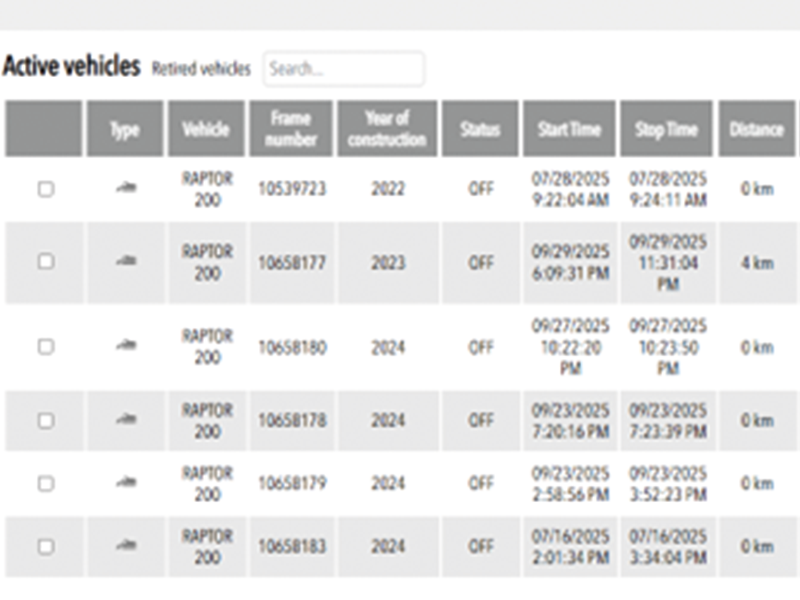Click vehicle type icon for frame 10658183
Image resolution: width=800 pixels, height=600 pixels.
[x=125, y=546]
